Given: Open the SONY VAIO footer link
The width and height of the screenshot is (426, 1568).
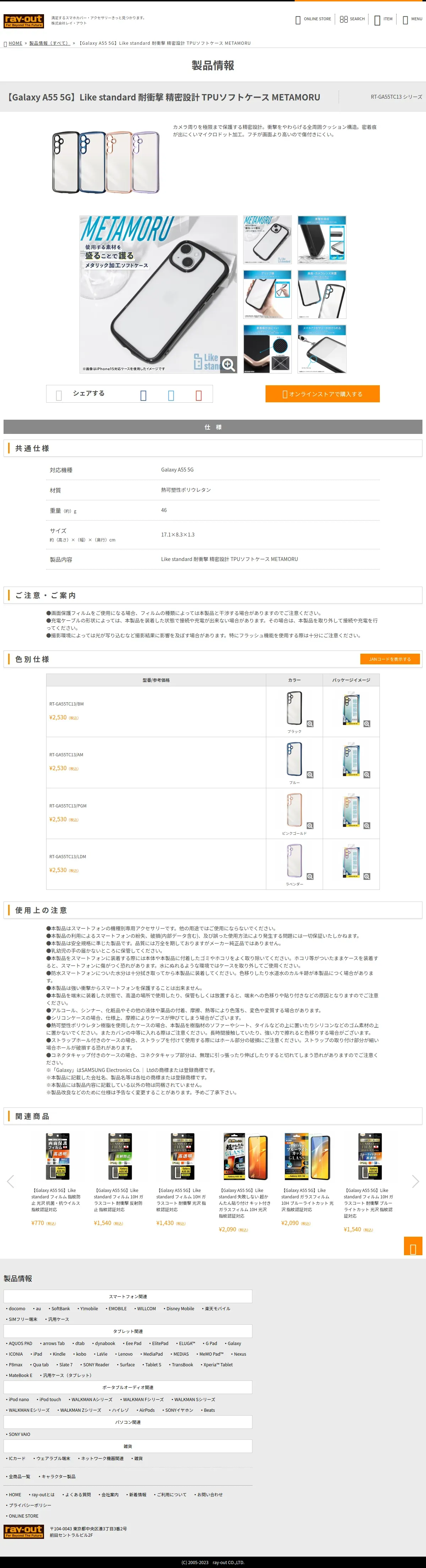Looking at the screenshot, I should (20, 1433).
